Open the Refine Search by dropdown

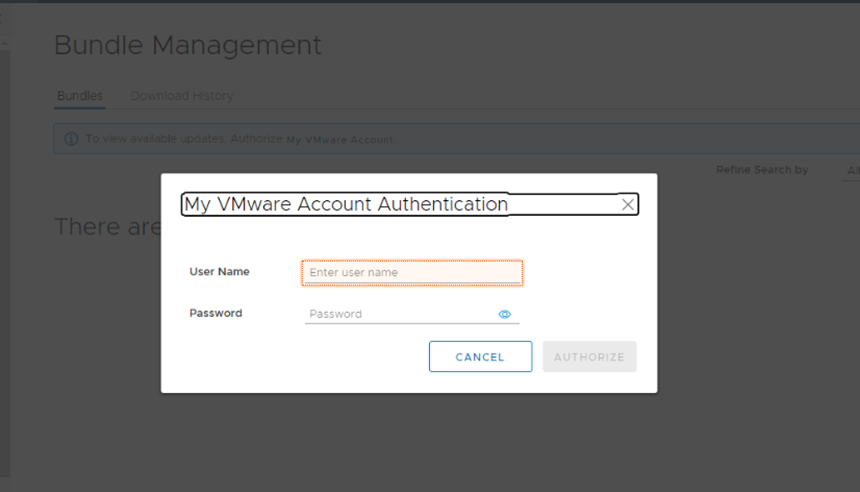click(851, 171)
